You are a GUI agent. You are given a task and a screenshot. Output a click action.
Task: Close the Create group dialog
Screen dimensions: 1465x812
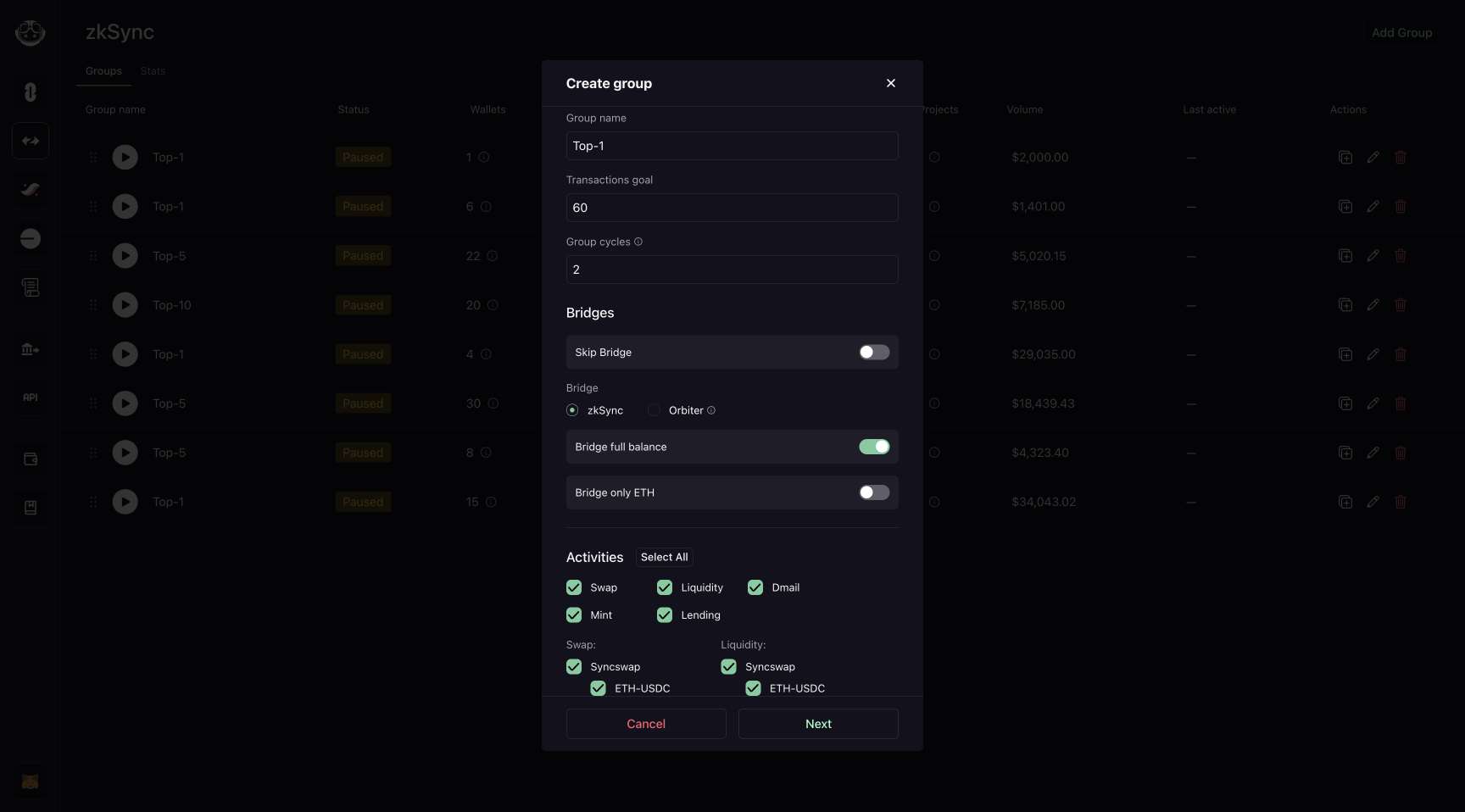point(891,83)
